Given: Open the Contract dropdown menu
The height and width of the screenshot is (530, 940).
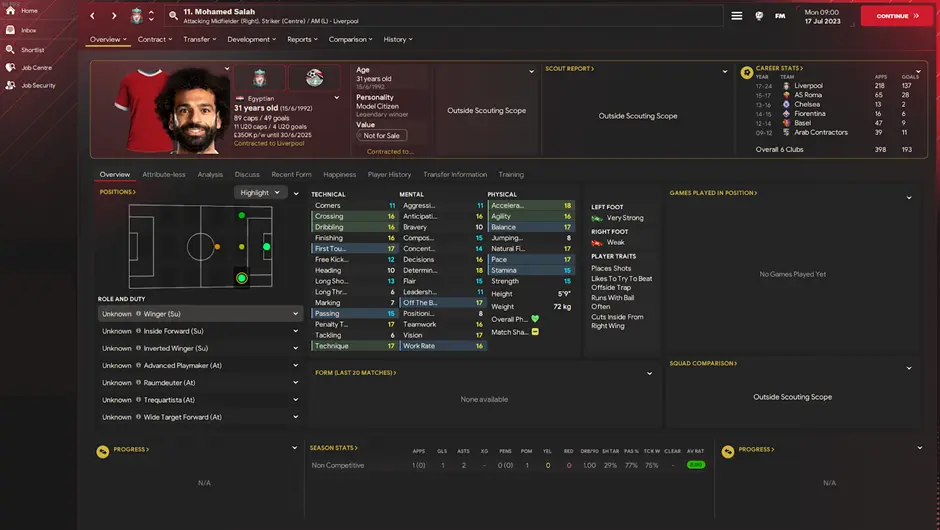Looking at the screenshot, I should (x=155, y=40).
